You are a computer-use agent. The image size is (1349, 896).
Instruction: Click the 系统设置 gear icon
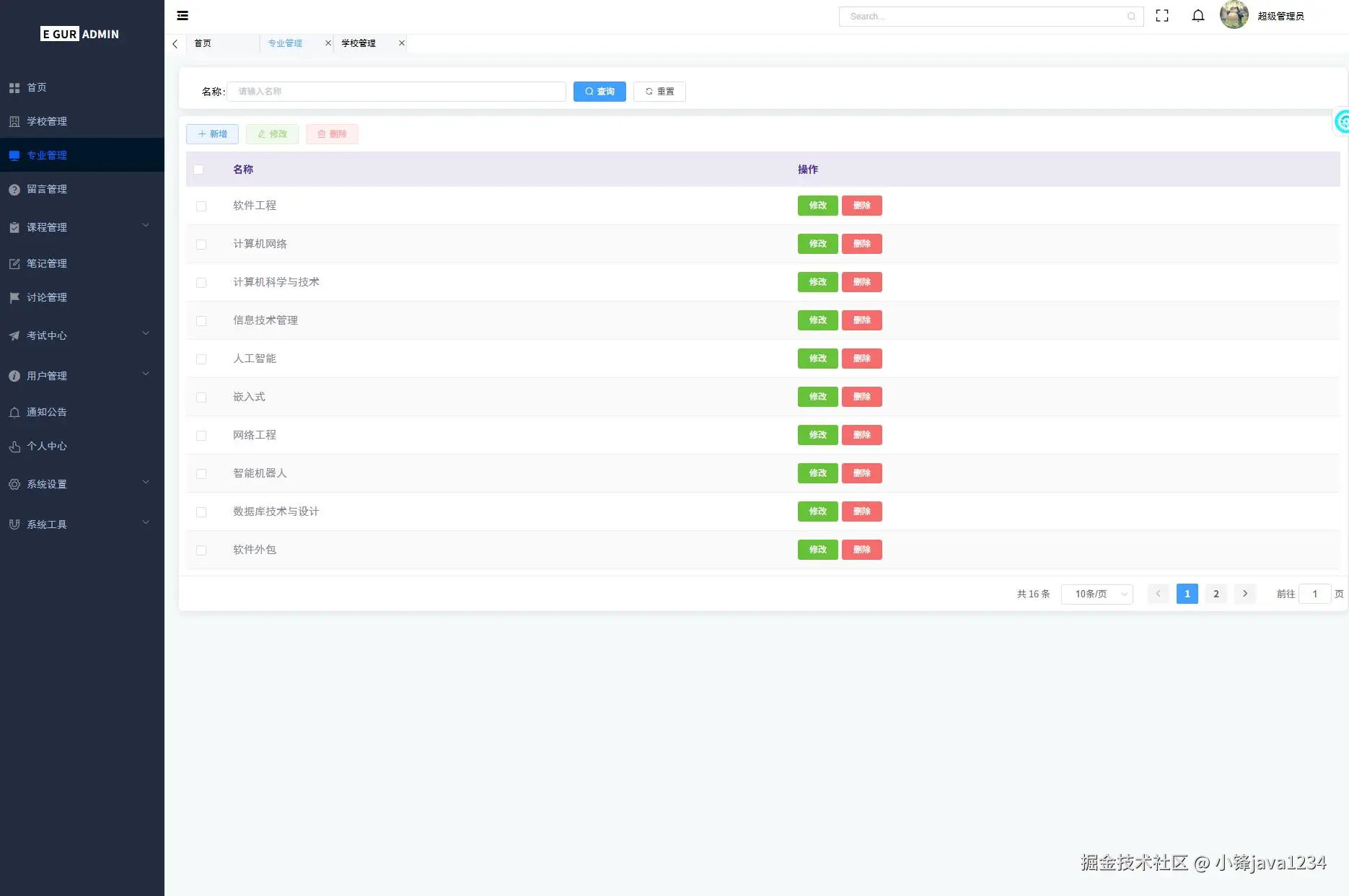14,485
